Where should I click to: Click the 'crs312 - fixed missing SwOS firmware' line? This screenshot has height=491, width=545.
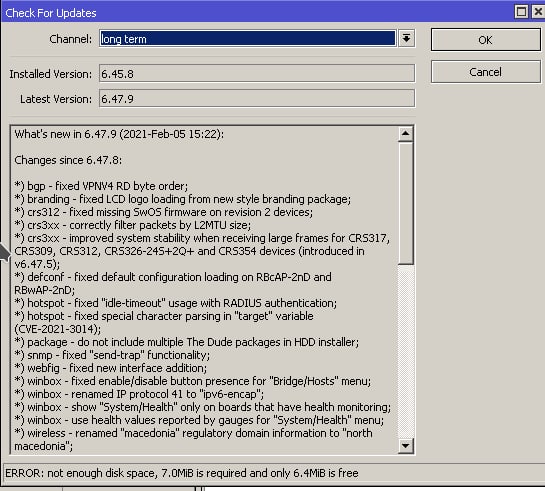164,212
